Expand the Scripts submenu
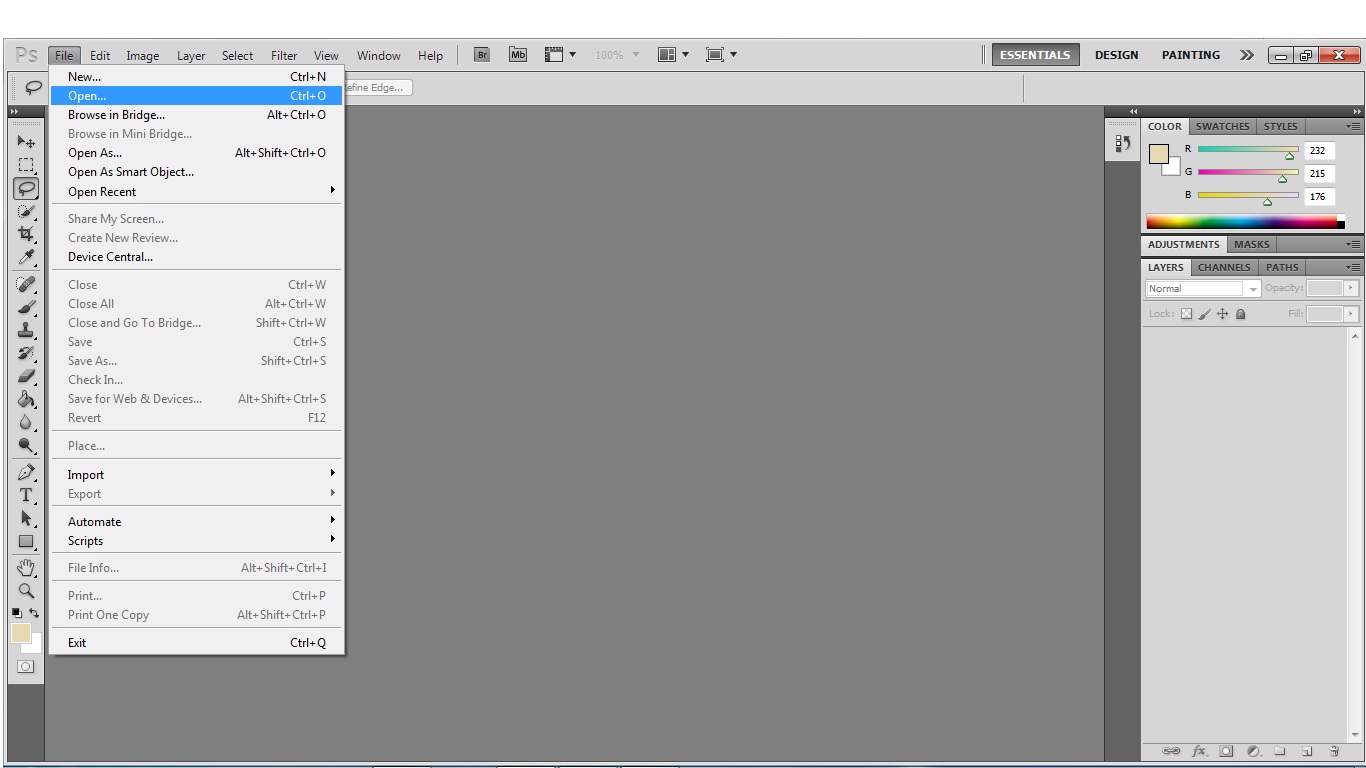1366x768 pixels. point(197,541)
